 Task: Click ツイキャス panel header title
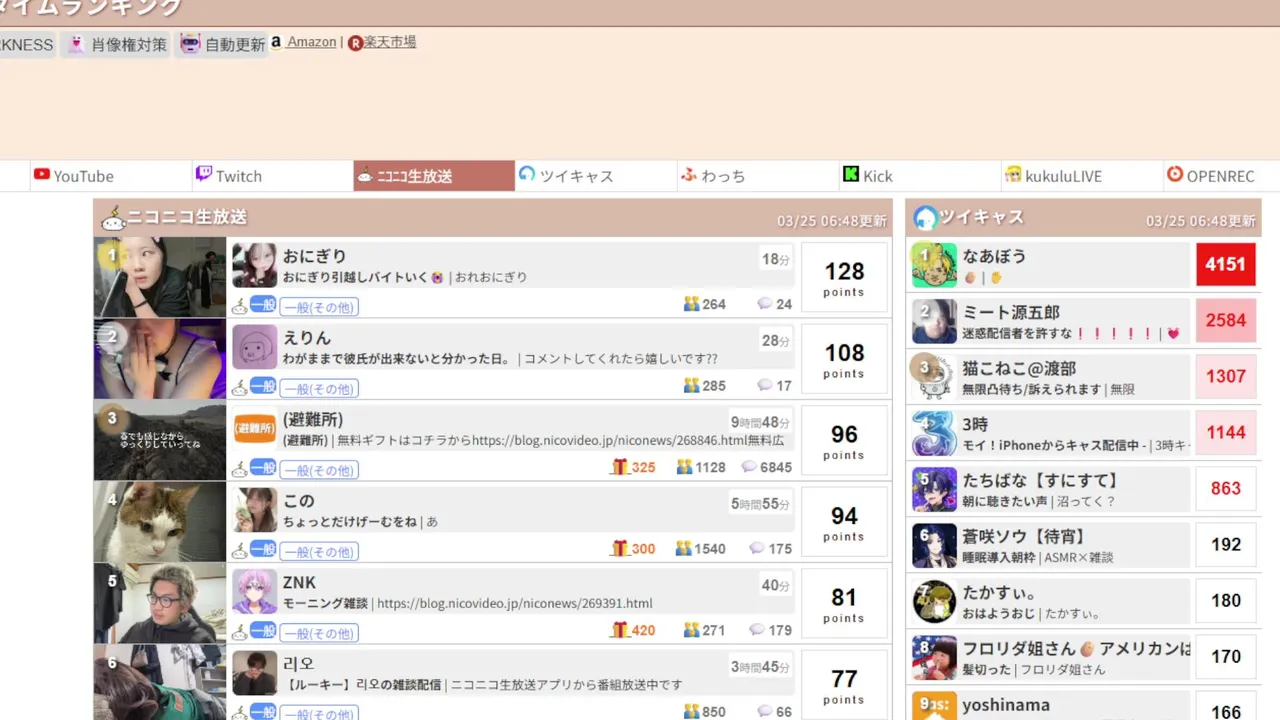981,217
